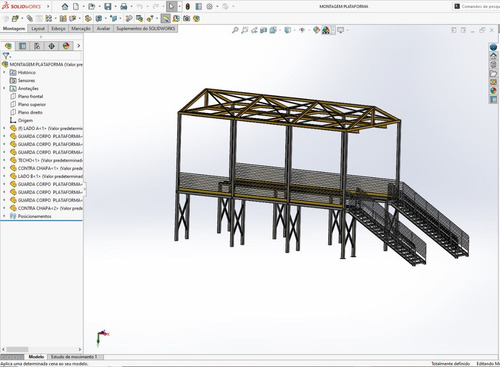
Task: Select Plano frontal in the tree
Action: pos(30,96)
